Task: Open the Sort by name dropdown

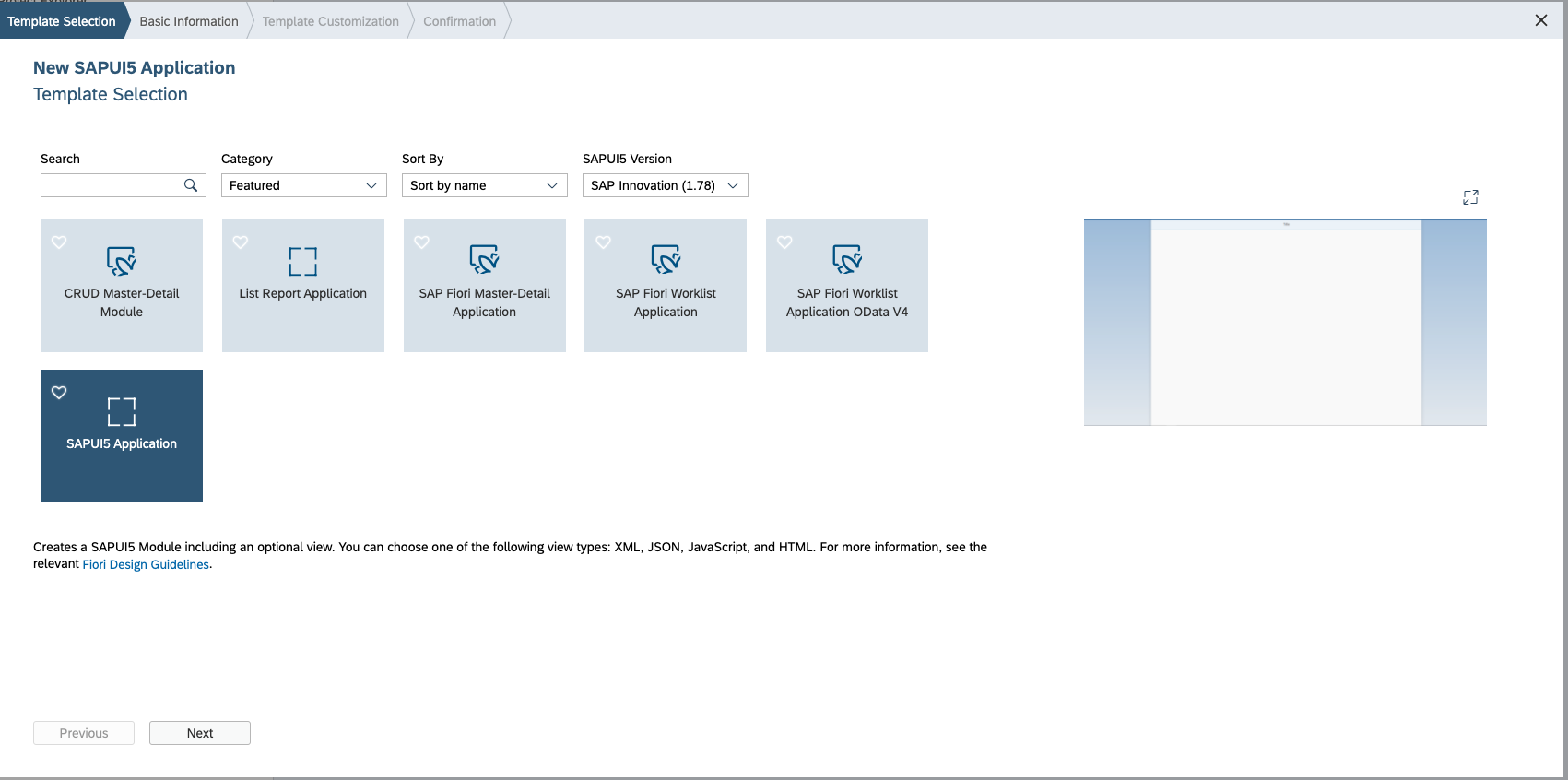Action: coord(485,185)
